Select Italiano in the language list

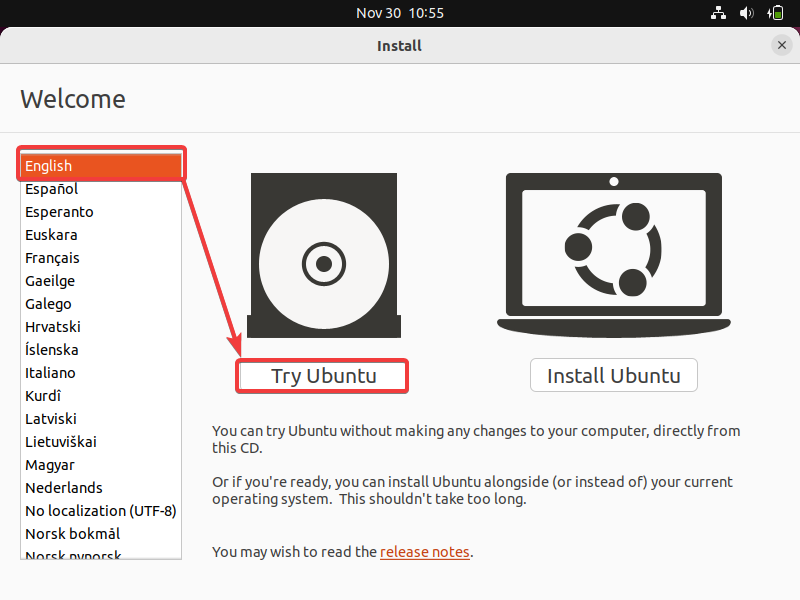coord(101,372)
